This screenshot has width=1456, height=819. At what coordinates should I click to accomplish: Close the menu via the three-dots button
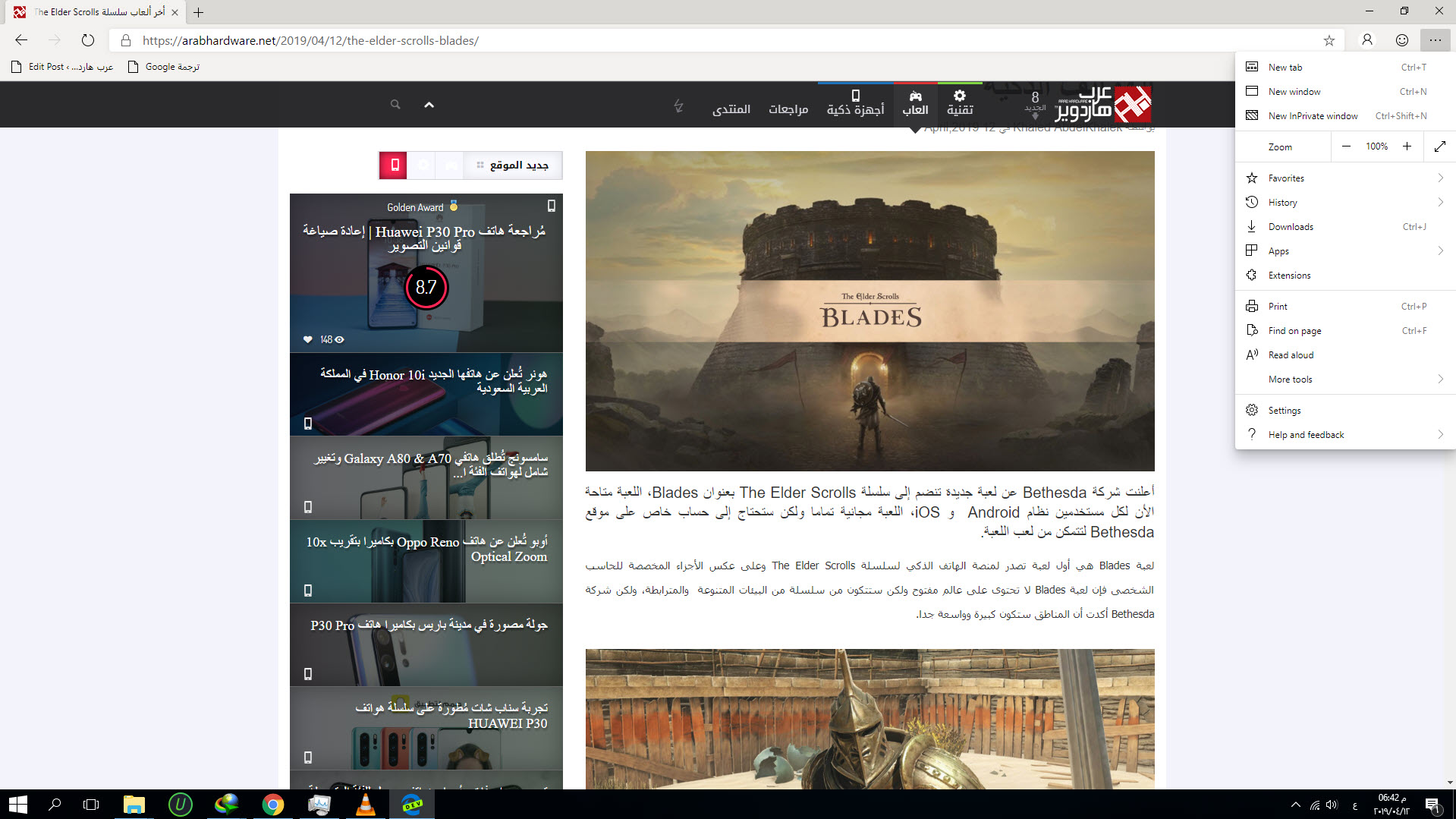tap(1436, 40)
